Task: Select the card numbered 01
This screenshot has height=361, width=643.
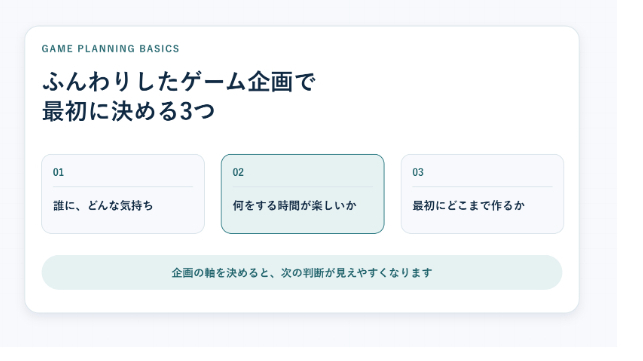Action: [123, 194]
